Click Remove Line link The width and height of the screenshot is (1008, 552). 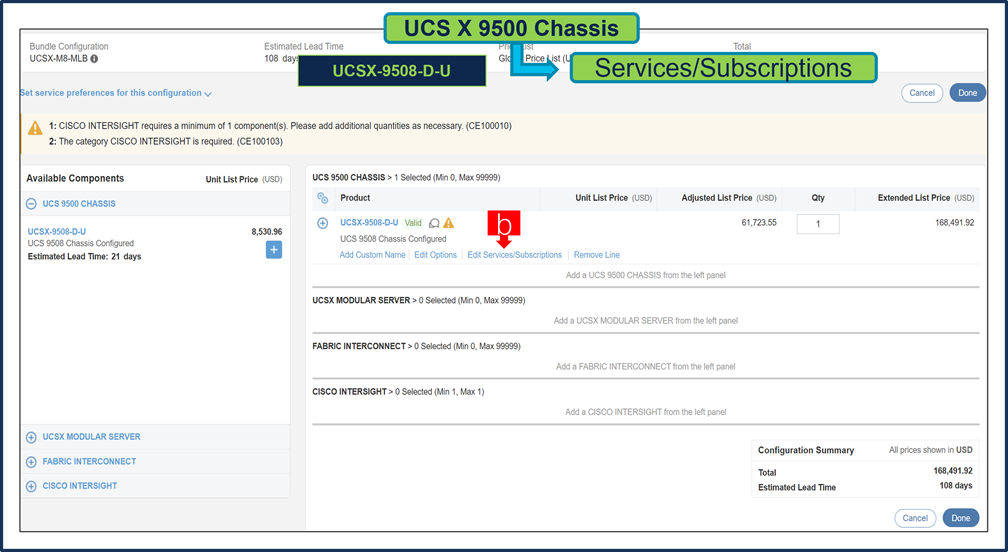(597, 255)
